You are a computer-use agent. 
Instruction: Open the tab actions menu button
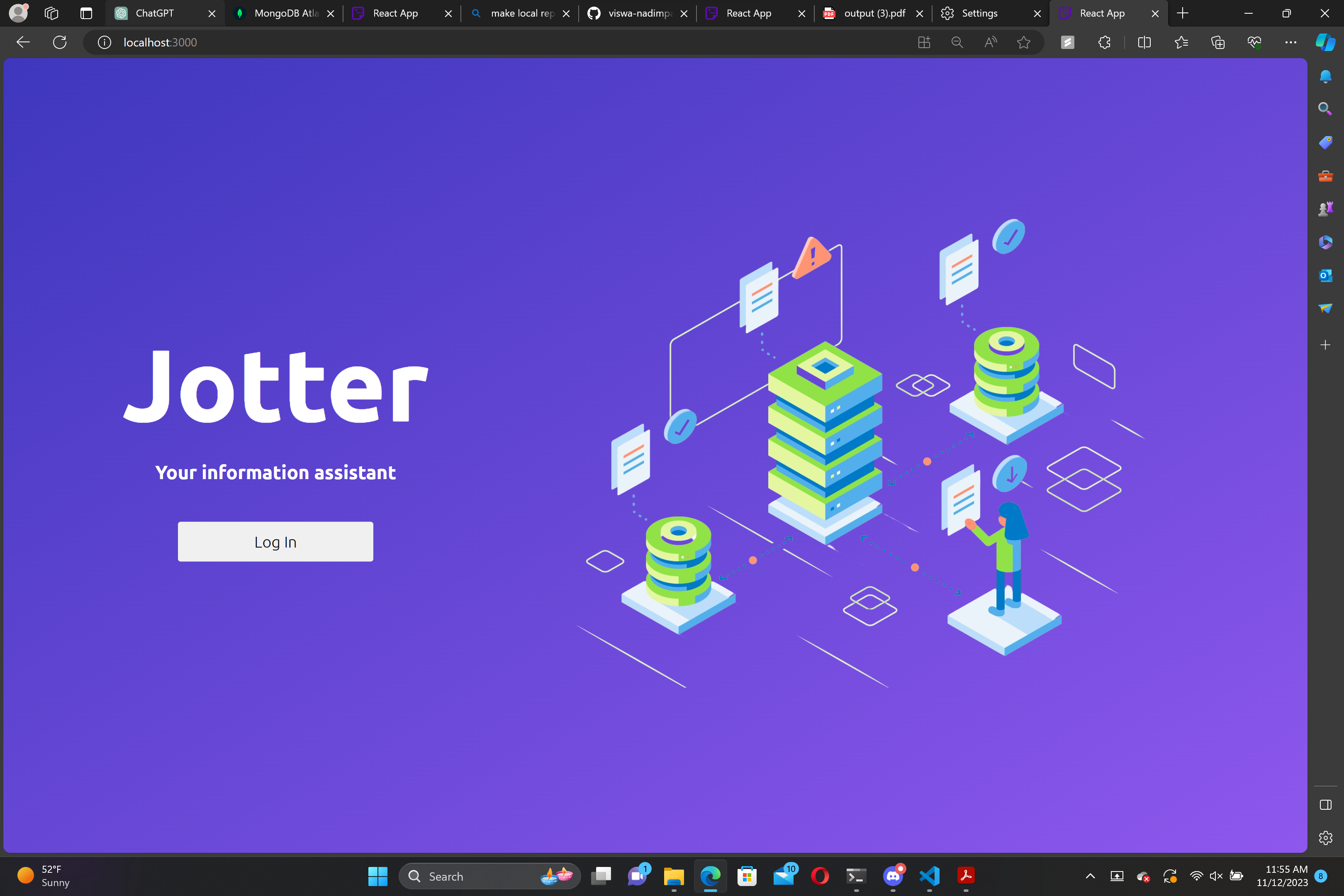point(86,13)
